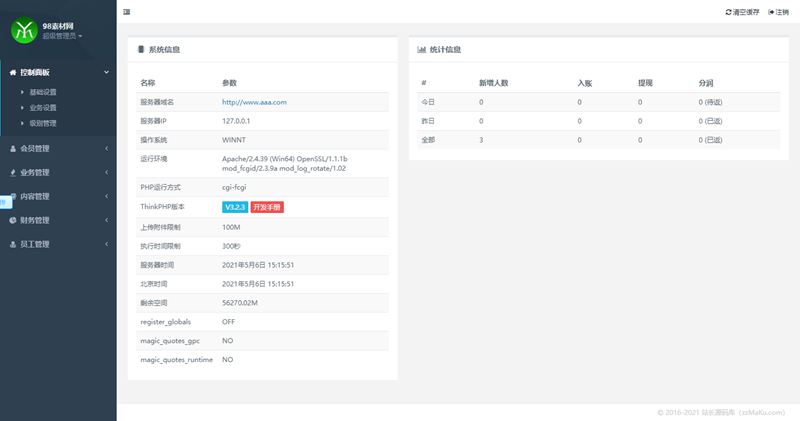This screenshot has width=800, height=421.
Task: Open the http://www.aaa.com server domain link
Action: pos(254,102)
